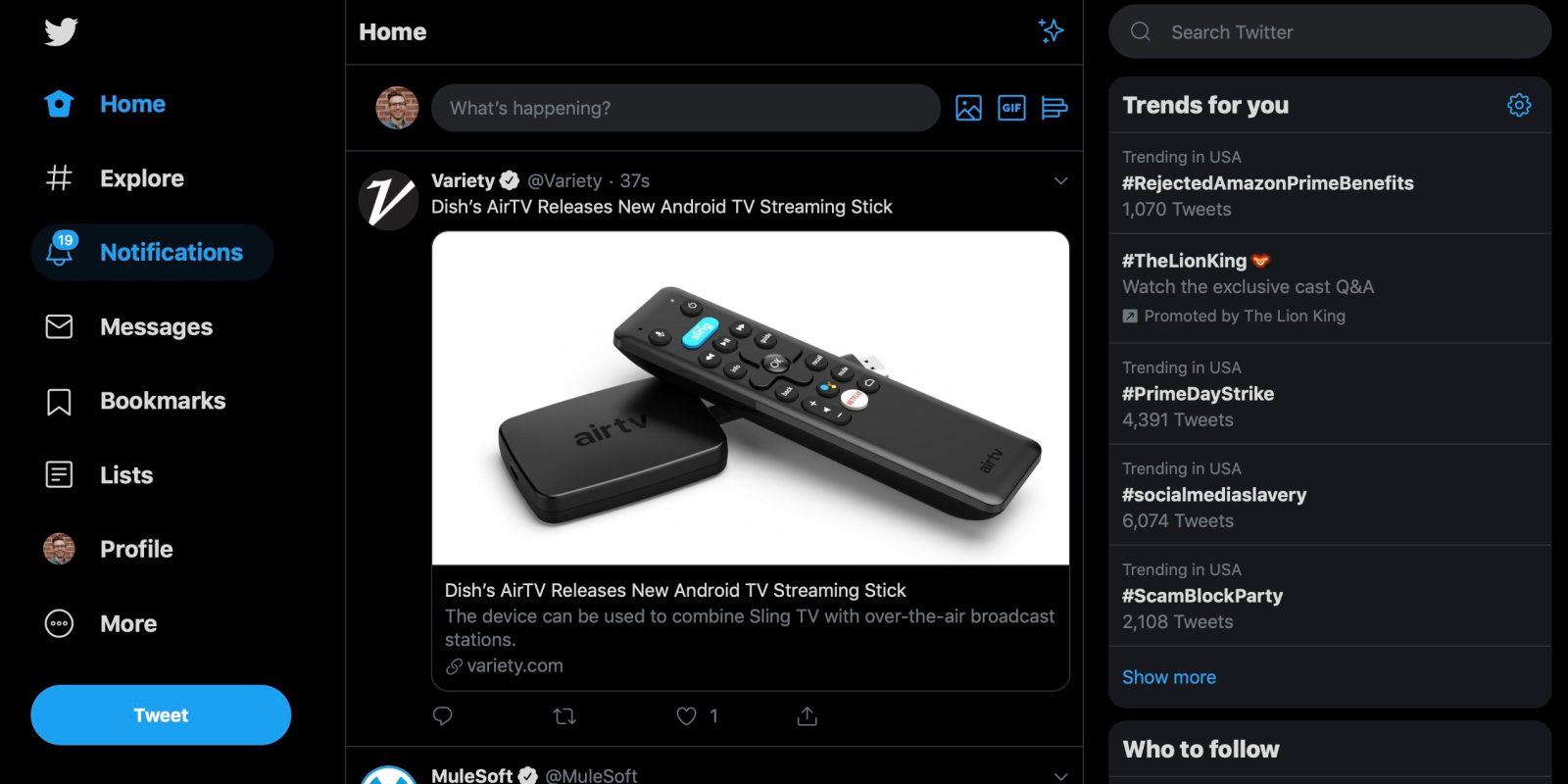Image resolution: width=1568 pixels, height=784 pixels.
Task: Click the Twitter bird logo
Action: click(61, 32)
